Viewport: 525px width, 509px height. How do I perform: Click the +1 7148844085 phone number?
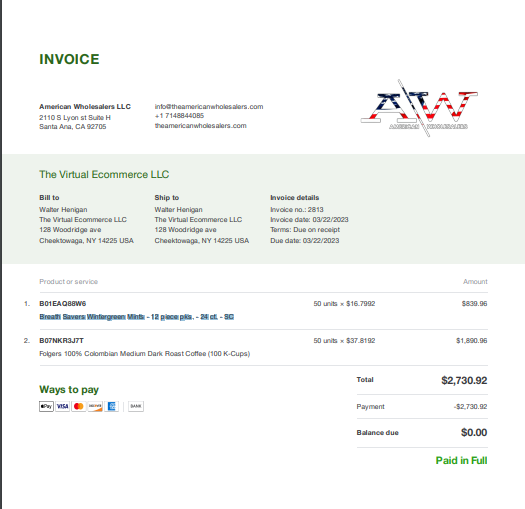(x=179, y=116)
